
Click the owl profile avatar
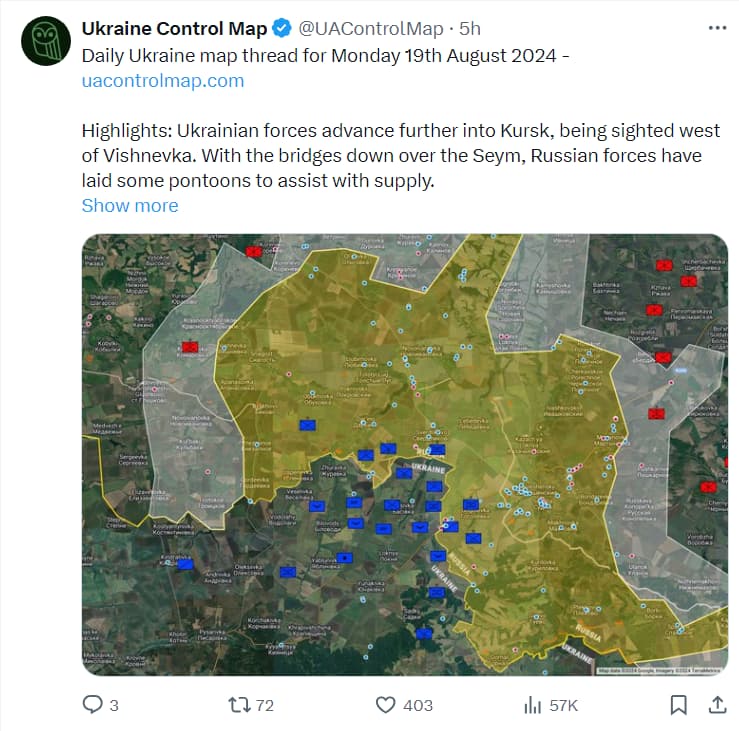point(46,41)
